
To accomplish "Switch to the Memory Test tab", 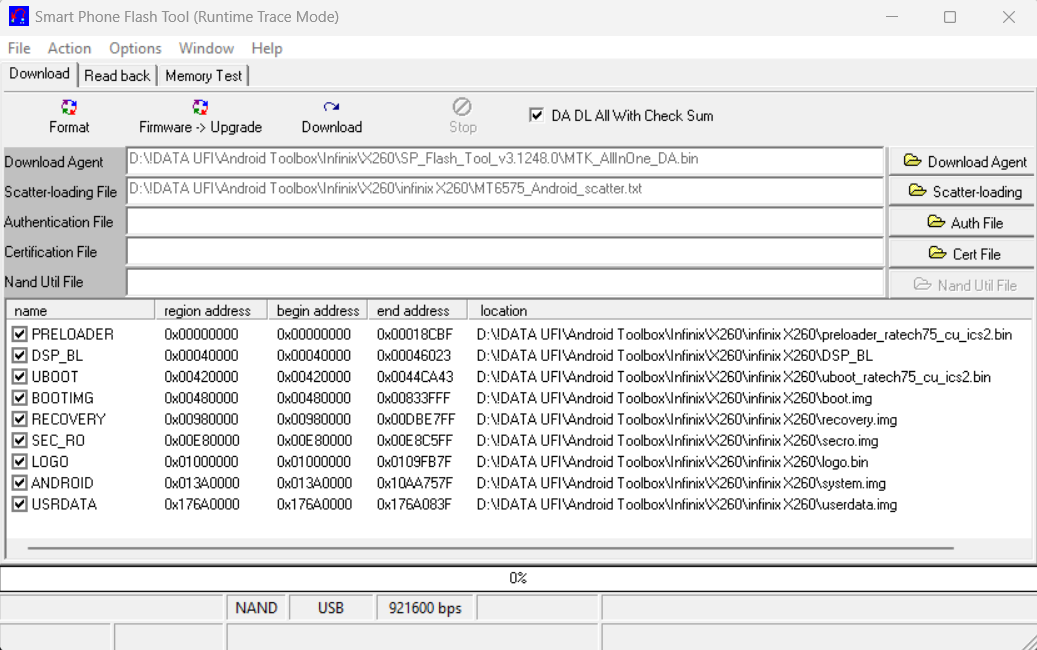I will pyautogui.click(x=203, y=76).
